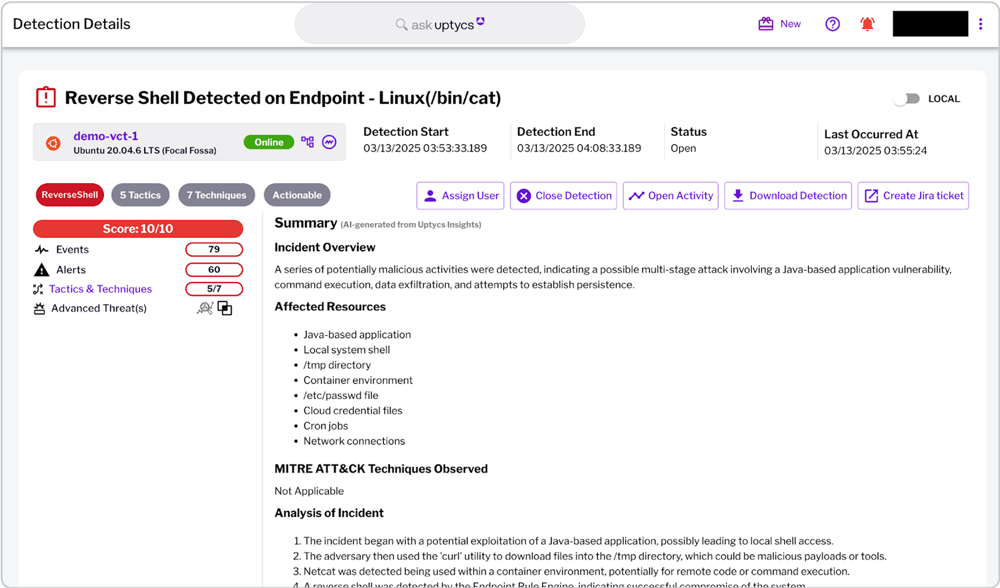Open Activity via its button

pyautogui.click(x=670, y=196)
